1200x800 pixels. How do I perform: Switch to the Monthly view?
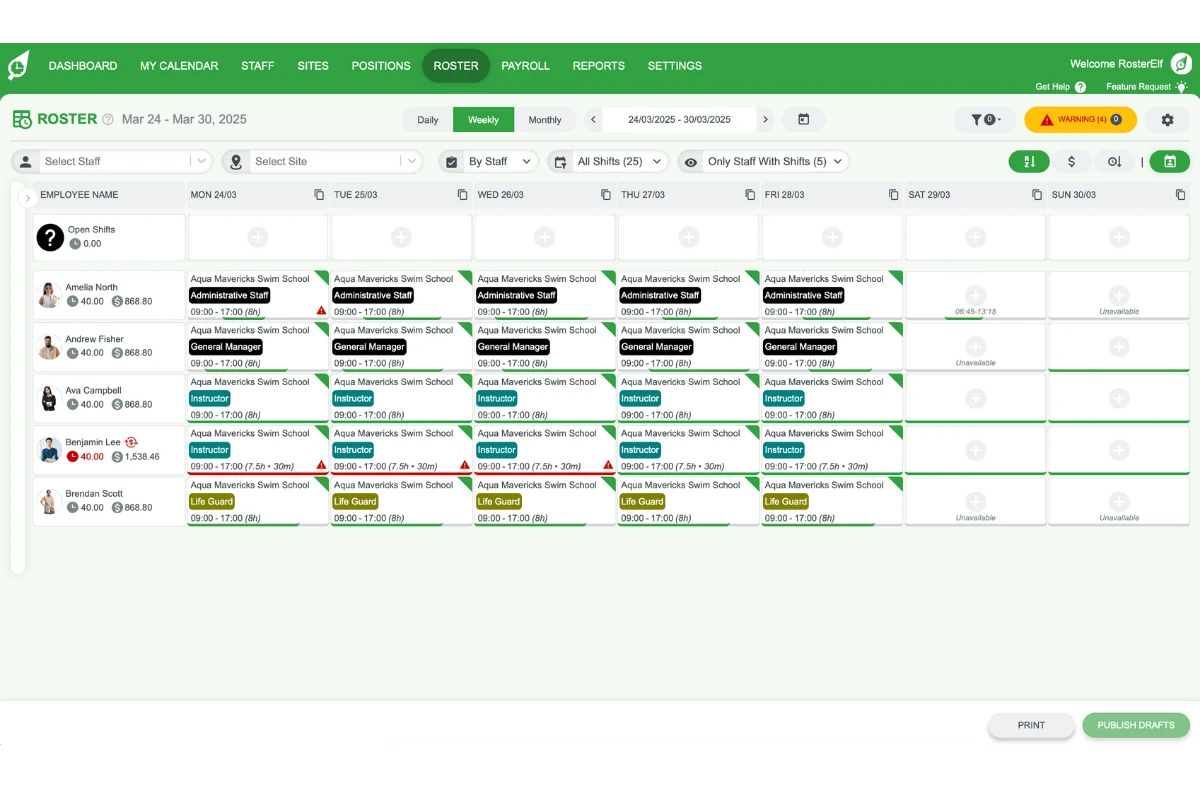[545, 120]
